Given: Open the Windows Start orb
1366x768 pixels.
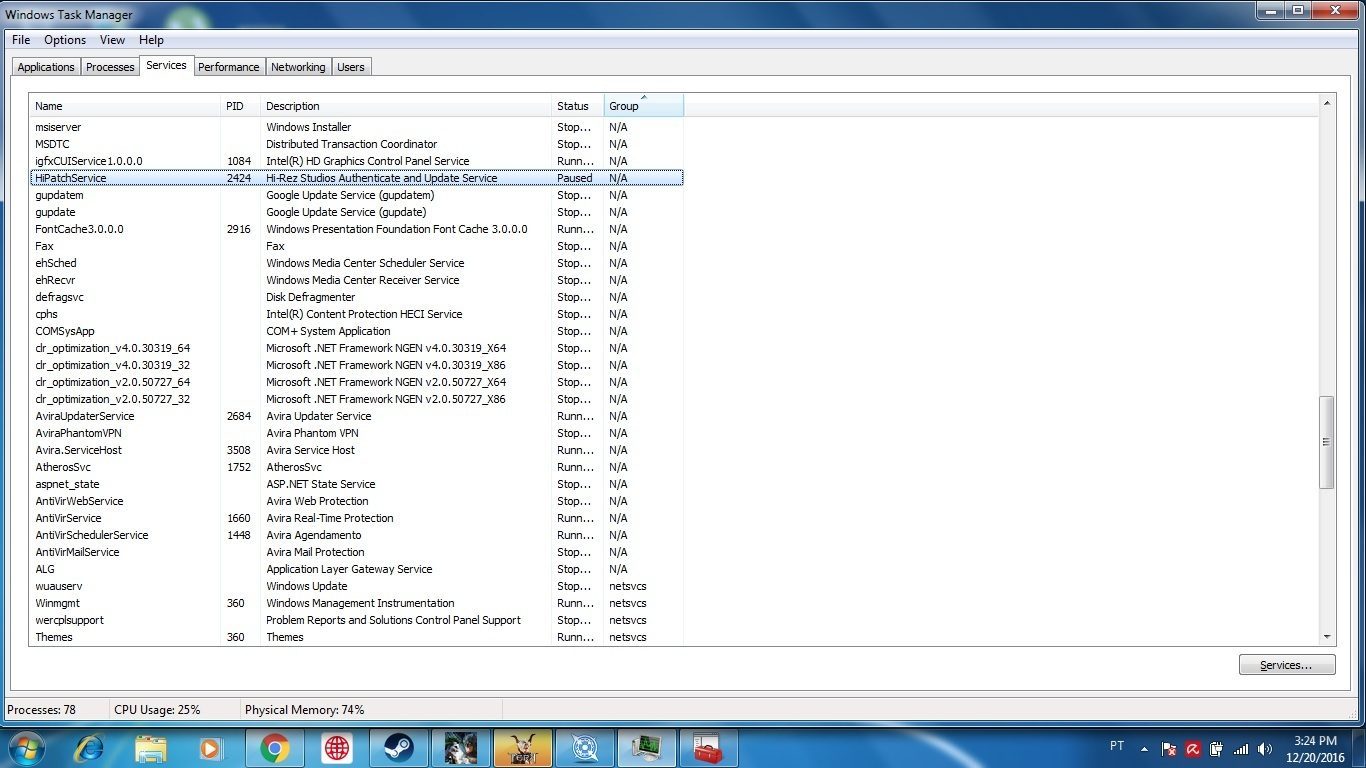Looking at the screenshot, I should (x=25, y=747).
